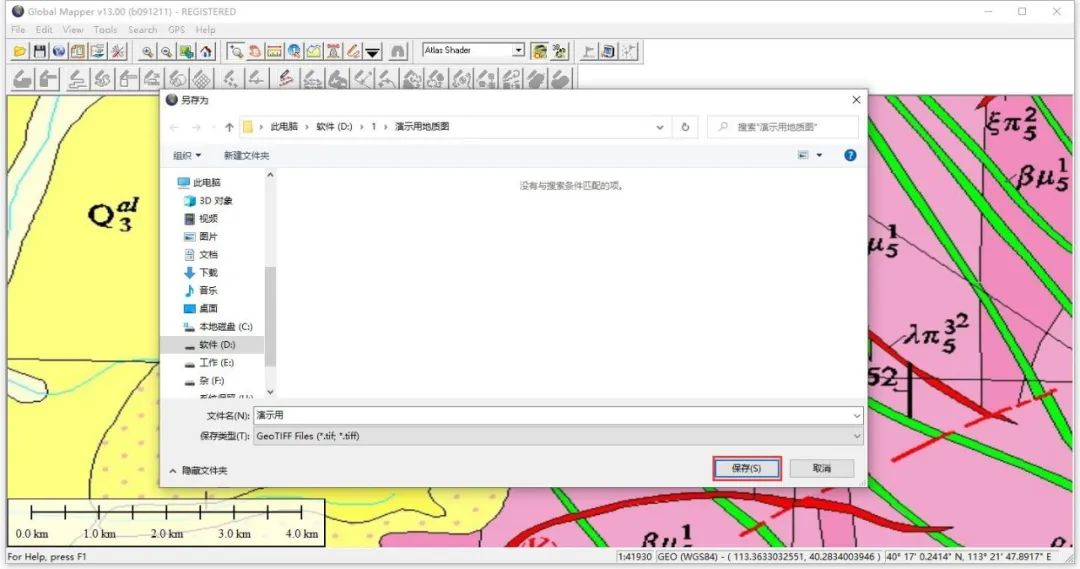Select 音乐 in the navigation tree

pyautogui.click(x=201, y=290)
